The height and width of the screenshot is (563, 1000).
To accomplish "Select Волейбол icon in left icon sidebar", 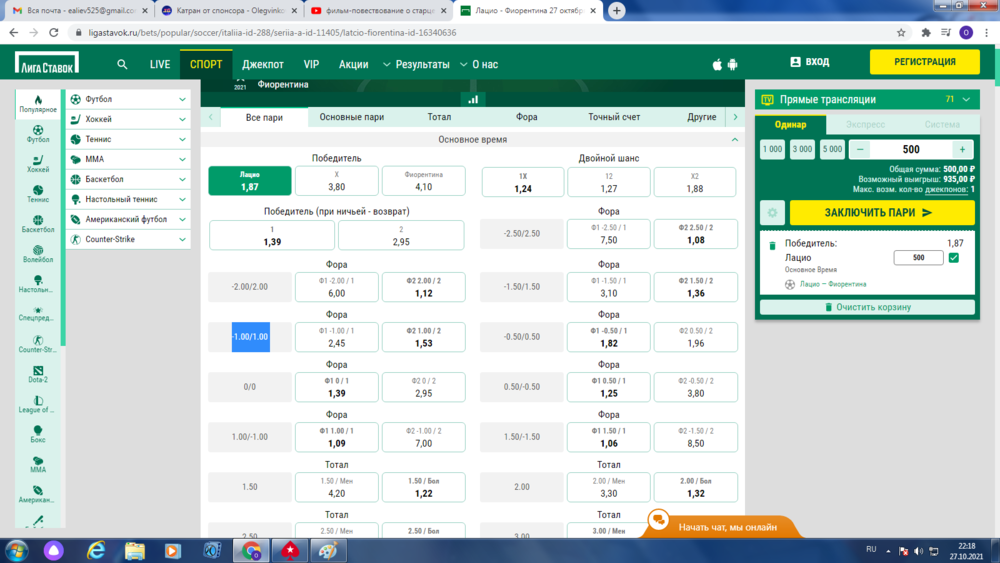I will (x=38, y=254).
